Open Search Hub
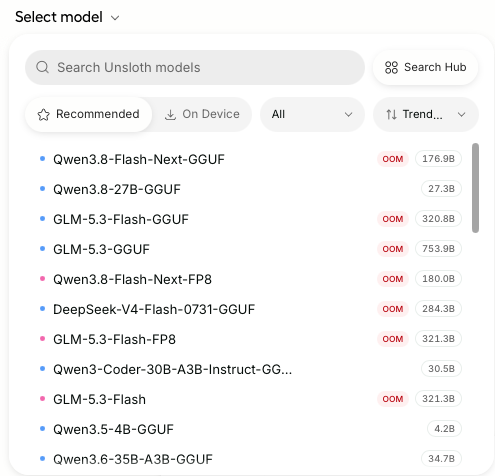 (426, 67)
